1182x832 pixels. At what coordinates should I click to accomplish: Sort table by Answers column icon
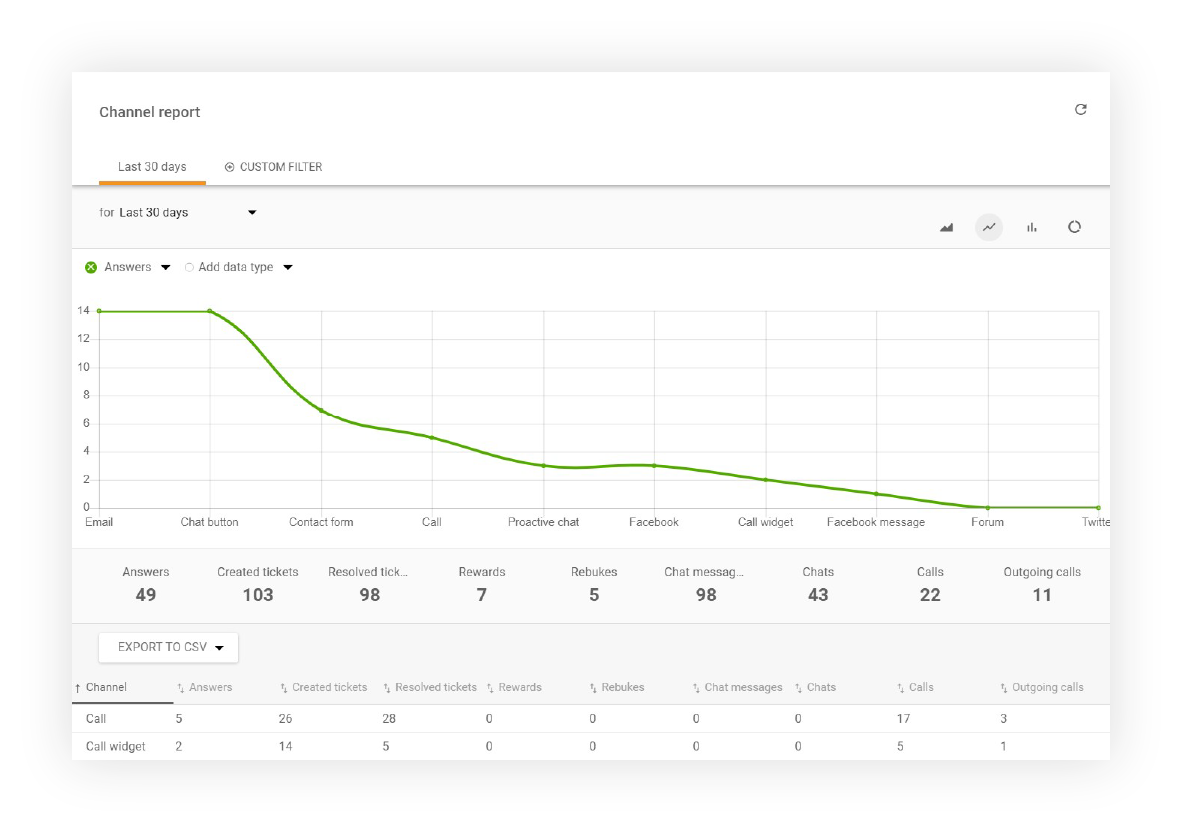[181, 688]
